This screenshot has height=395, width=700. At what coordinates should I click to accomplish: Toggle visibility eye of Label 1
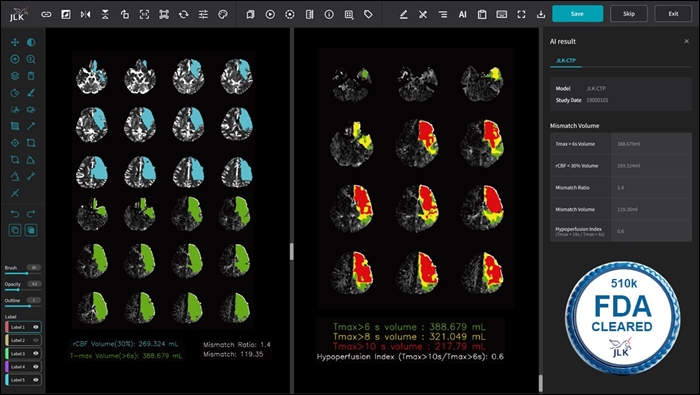click(x=36, y=327)
